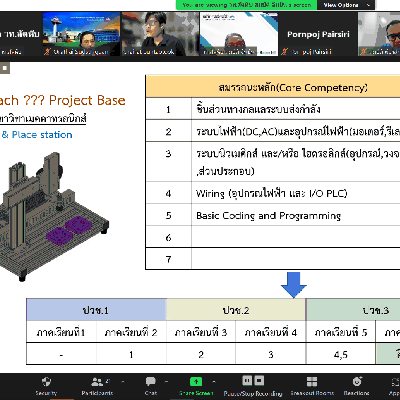Open the View Options dropdown

tap(346, 5)
